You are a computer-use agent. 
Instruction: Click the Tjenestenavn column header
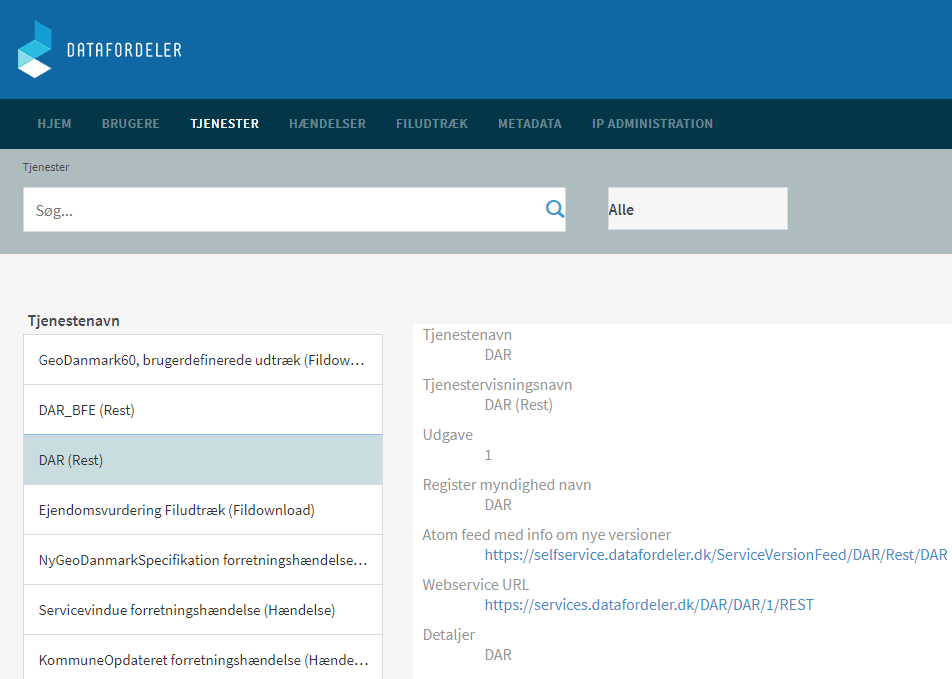pos(73,321)
